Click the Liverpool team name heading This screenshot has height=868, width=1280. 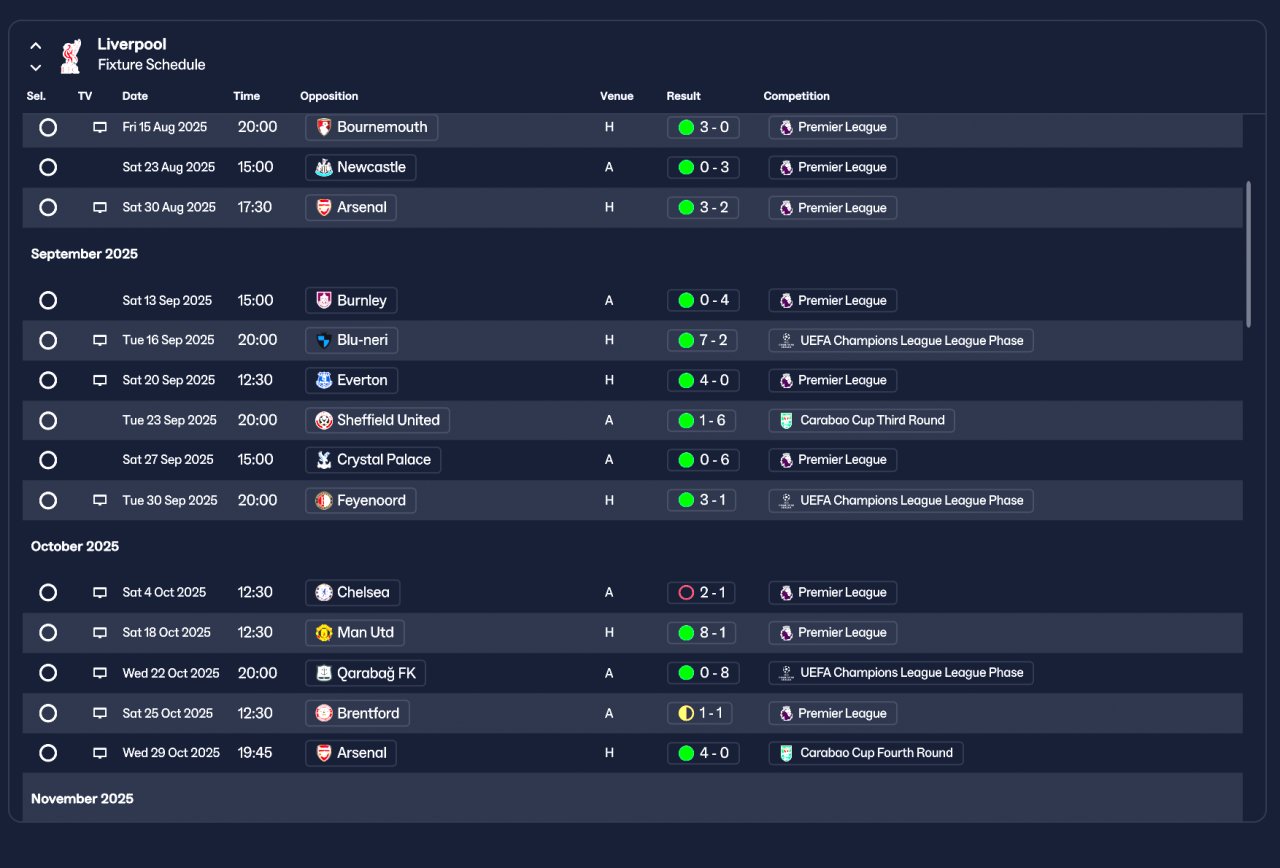point(132,44)
